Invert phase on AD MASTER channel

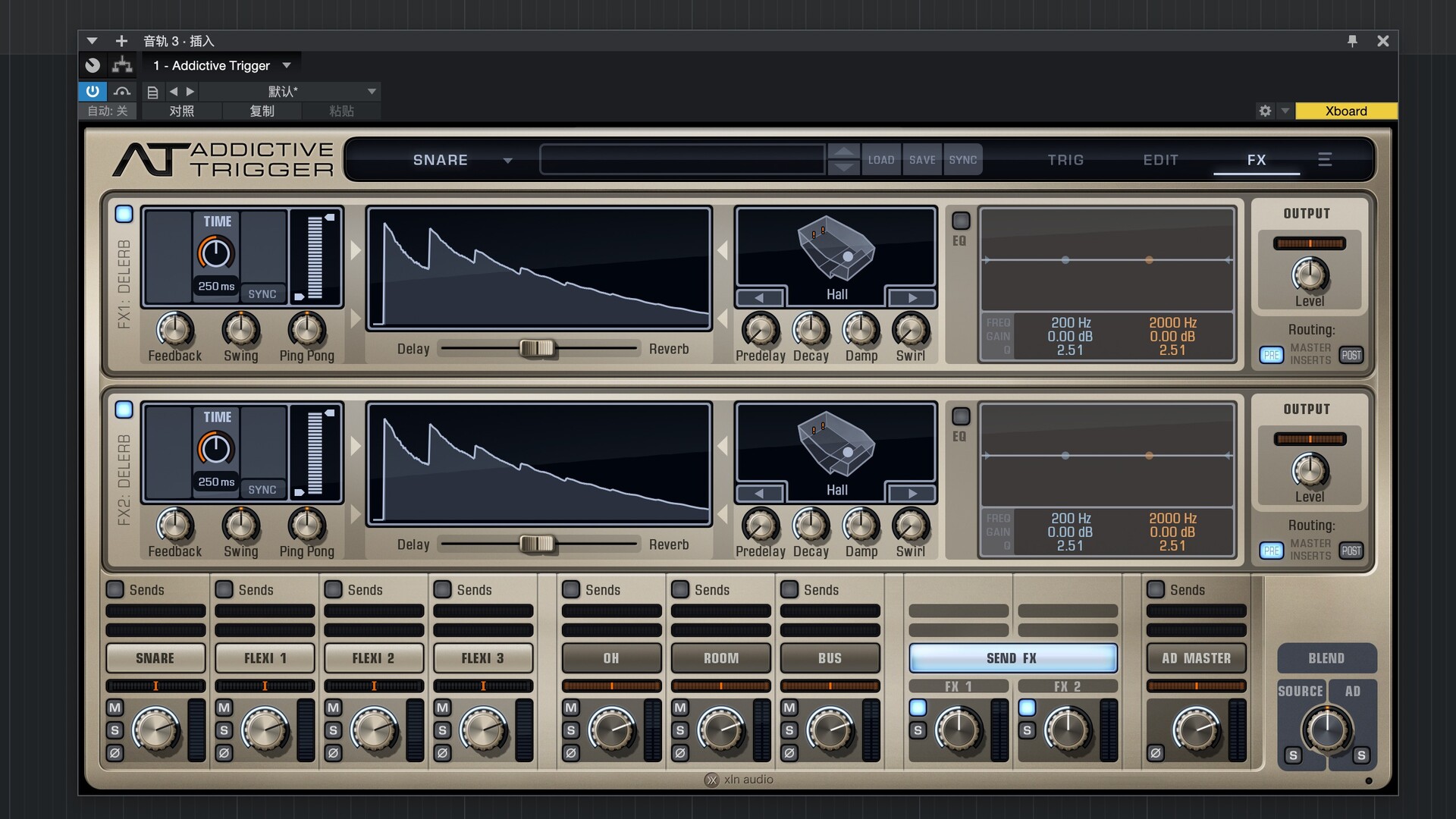(1155, 753)
